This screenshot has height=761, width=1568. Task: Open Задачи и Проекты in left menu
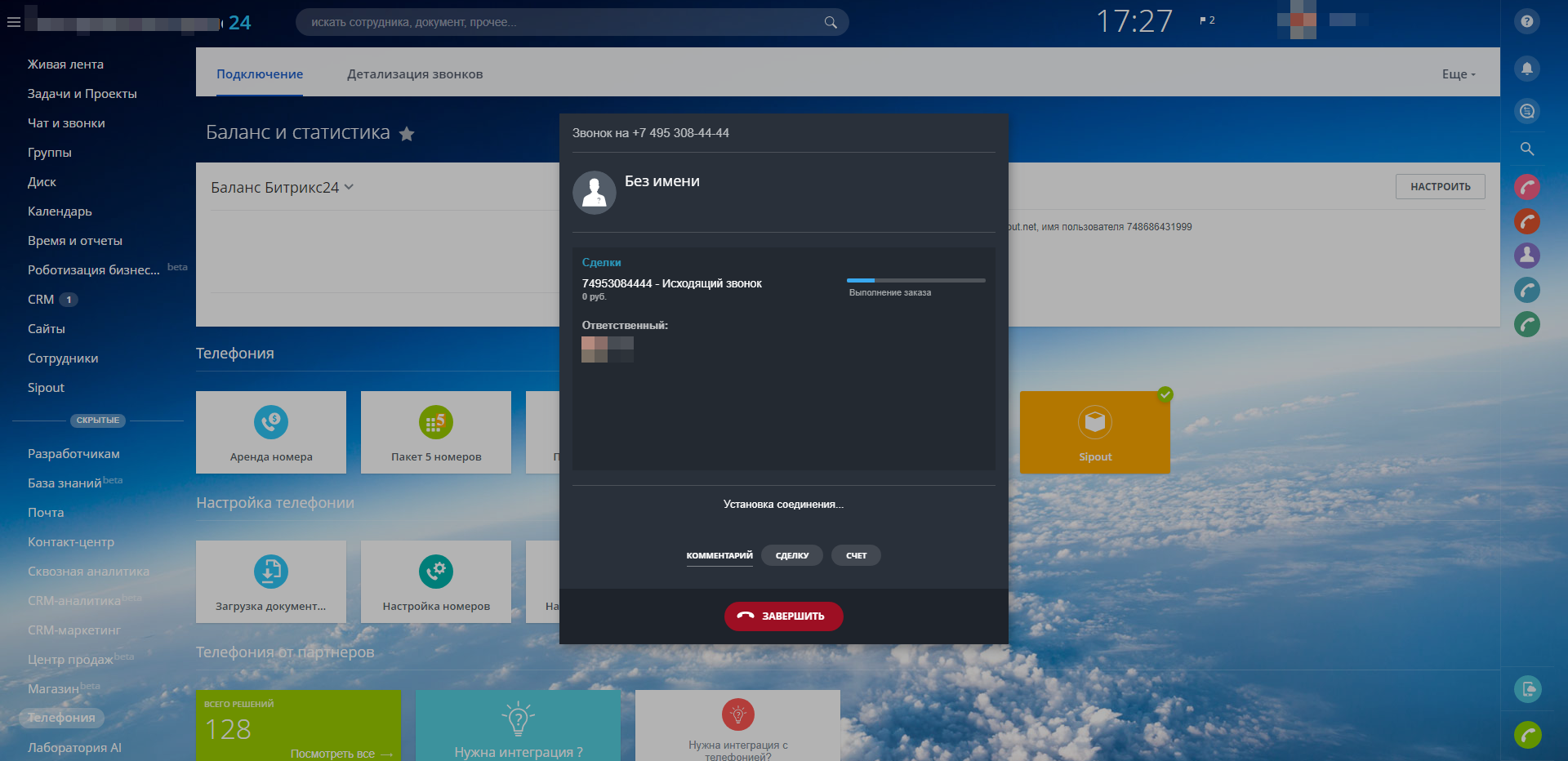(82, 94)
